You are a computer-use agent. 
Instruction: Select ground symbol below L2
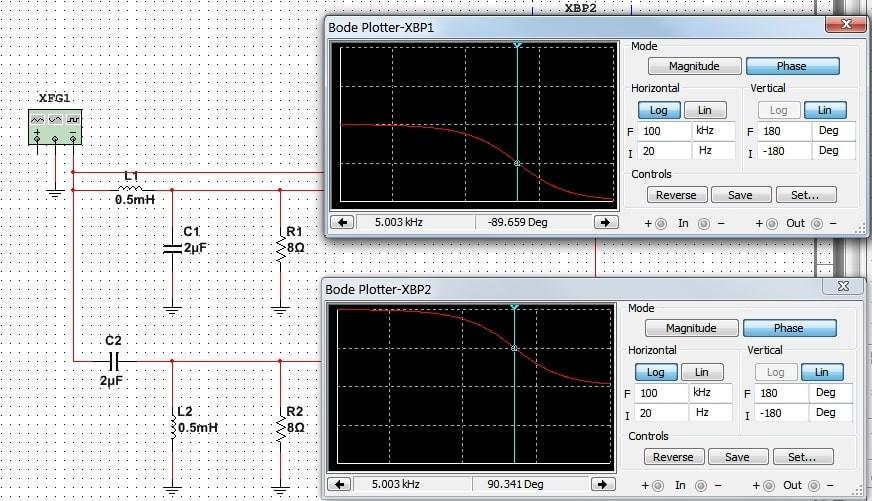click(172, 491)
